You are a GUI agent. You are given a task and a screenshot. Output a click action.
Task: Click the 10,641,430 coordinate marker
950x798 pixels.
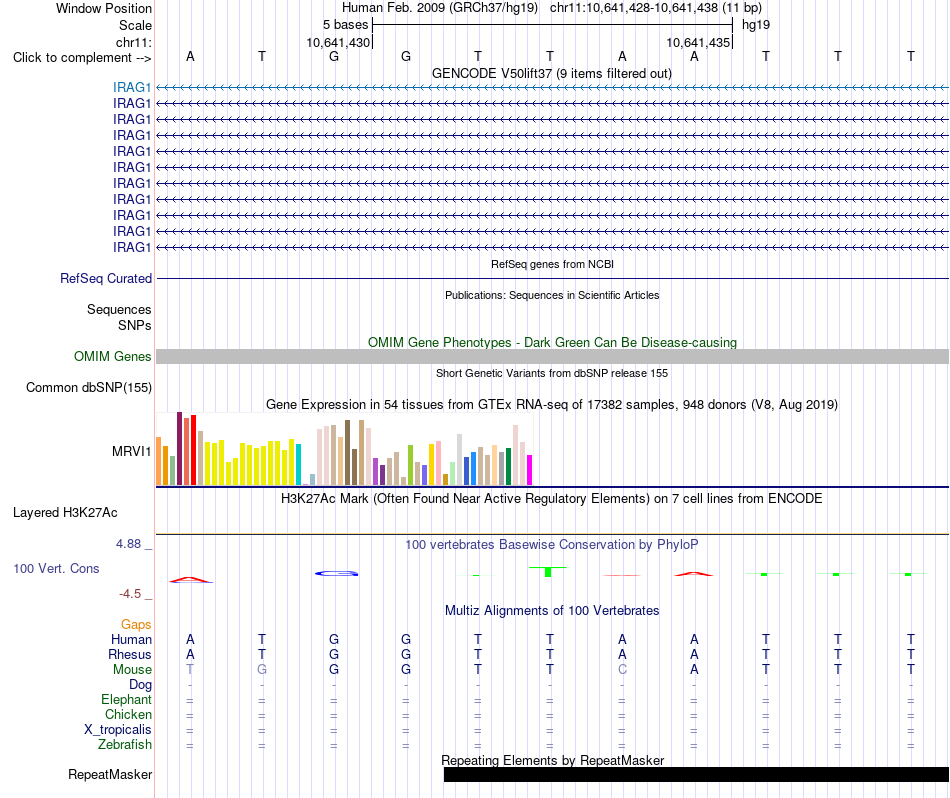337,42
